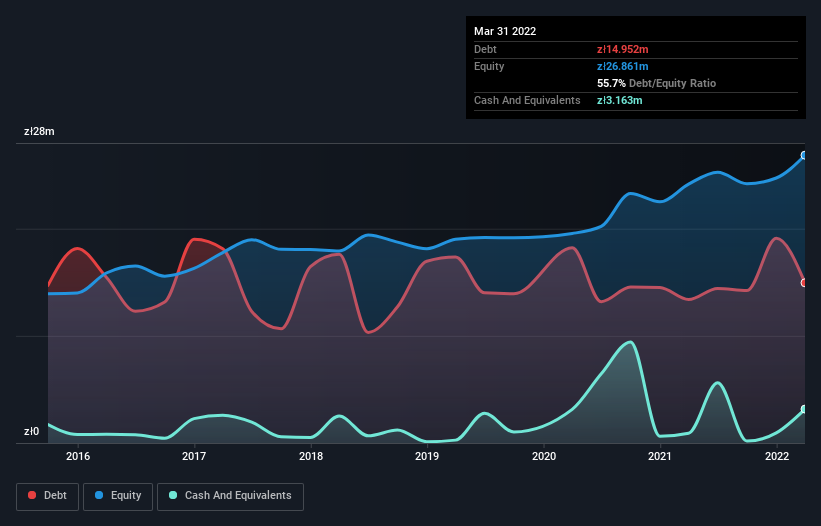This screenshot has width=821, height=526.
Task: Click the 2016 x-axis label
Action: [x=78, y=456]
